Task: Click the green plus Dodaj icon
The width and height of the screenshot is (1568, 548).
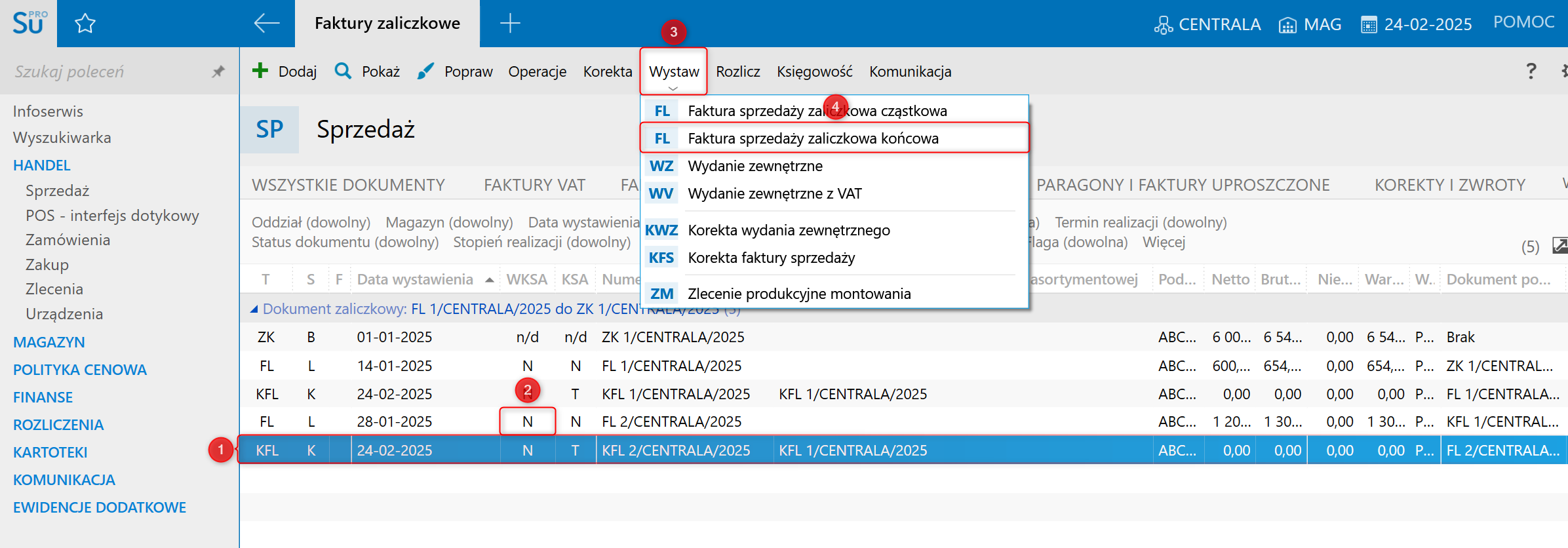Action: coord(260,71)
